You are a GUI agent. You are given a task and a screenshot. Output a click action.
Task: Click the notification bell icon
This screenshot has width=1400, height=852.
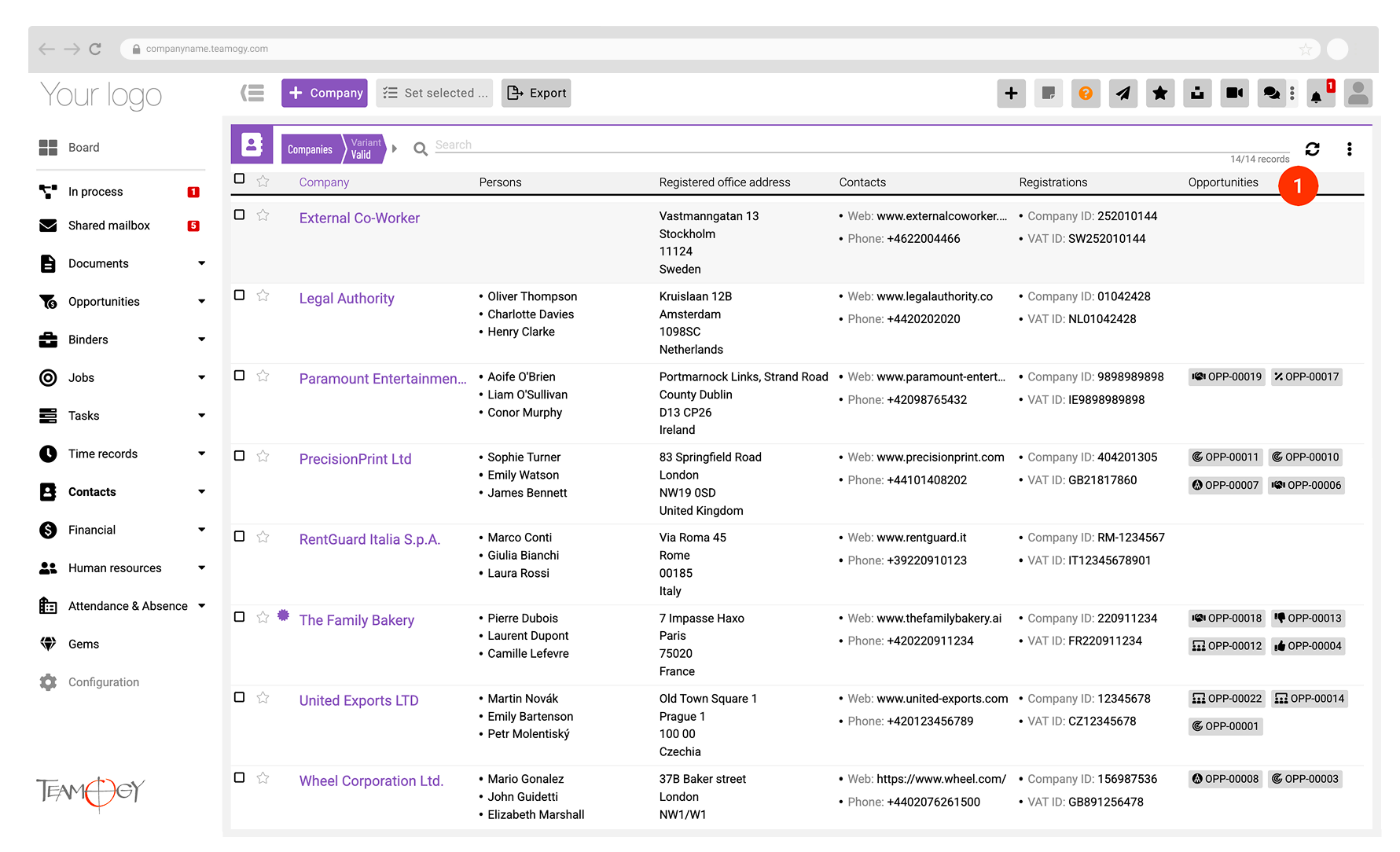(1317, 95)
